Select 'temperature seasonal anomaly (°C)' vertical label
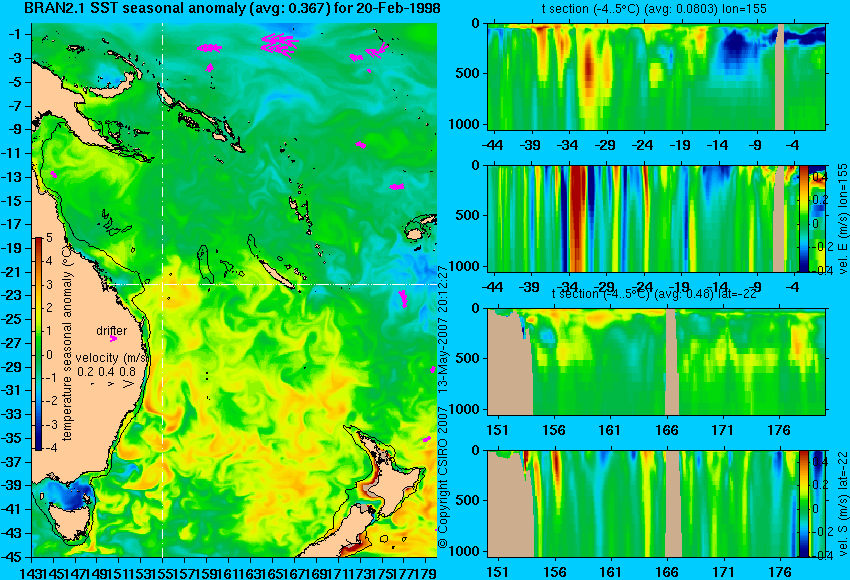Screen dimensions: 850x580 tap(67, 342)
